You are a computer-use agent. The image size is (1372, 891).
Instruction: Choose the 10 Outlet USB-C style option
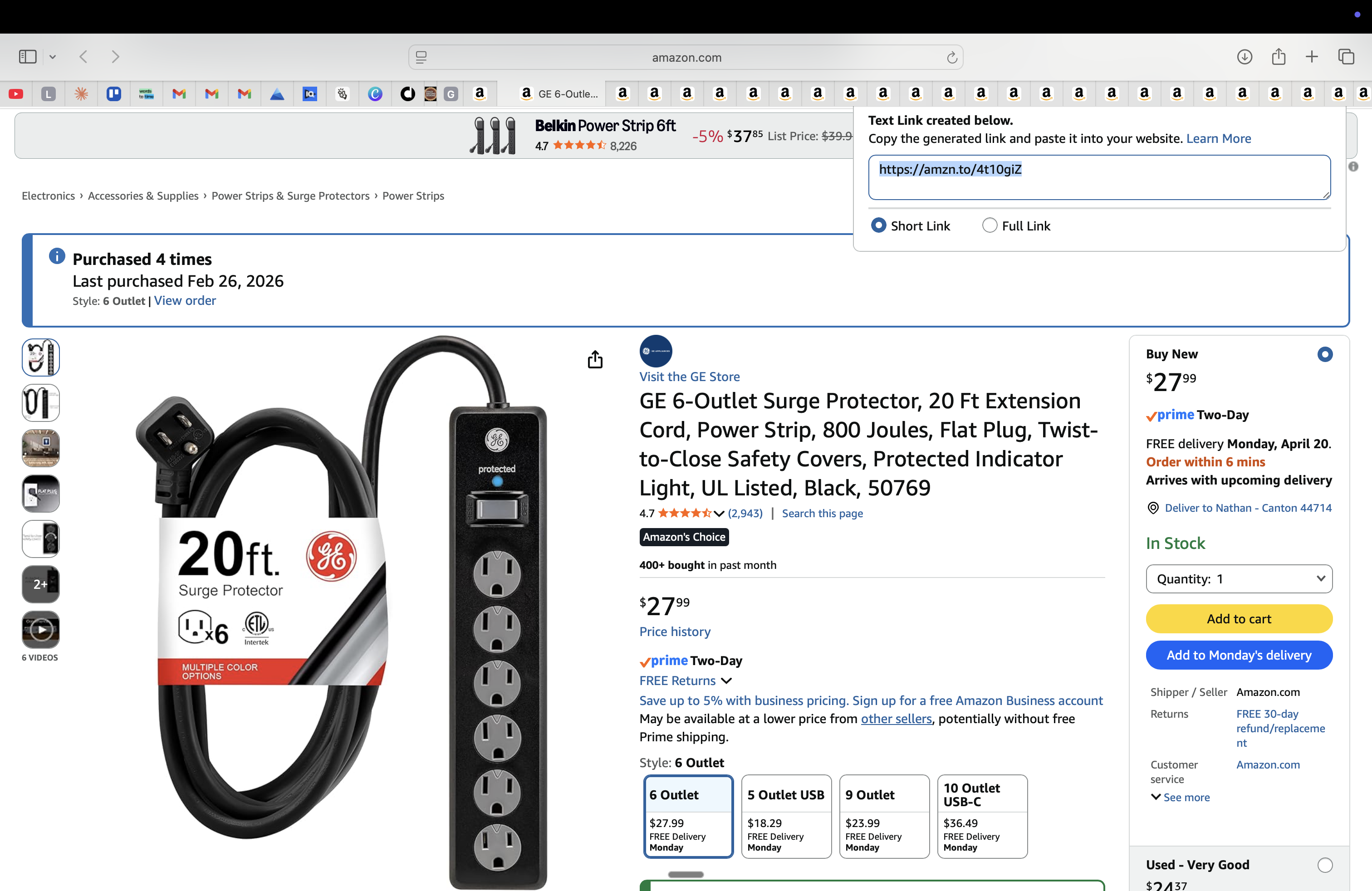982,817
